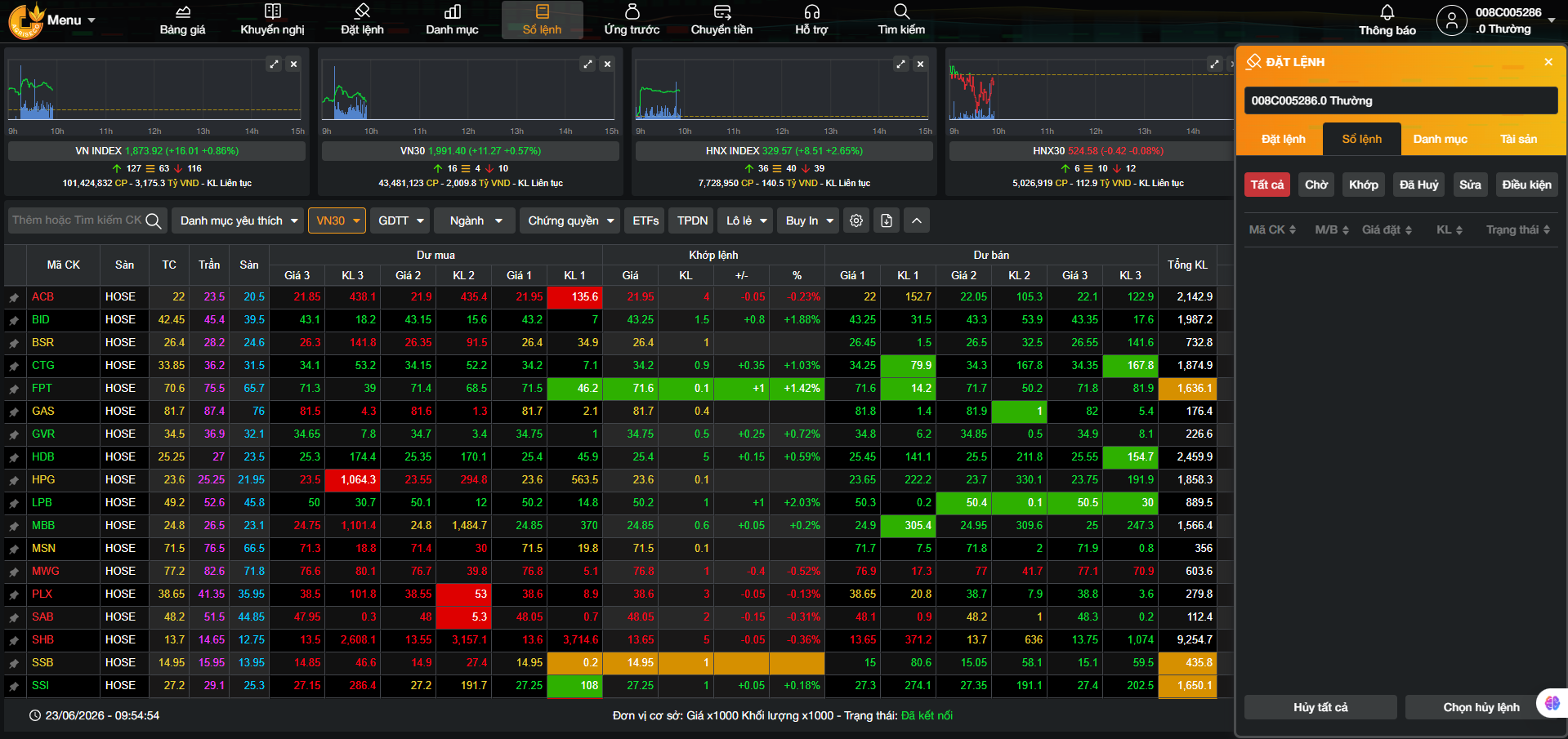The width and height of the screenshot is (1568, 739).
Task: Select Sổ lệnh in top navigation
Action: (x=542, y=20)
